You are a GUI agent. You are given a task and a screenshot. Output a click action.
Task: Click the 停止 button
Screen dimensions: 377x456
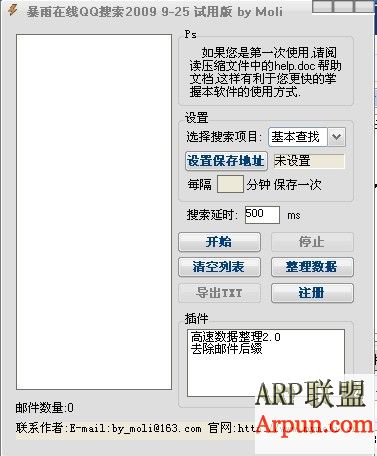(x=312, y=242)
